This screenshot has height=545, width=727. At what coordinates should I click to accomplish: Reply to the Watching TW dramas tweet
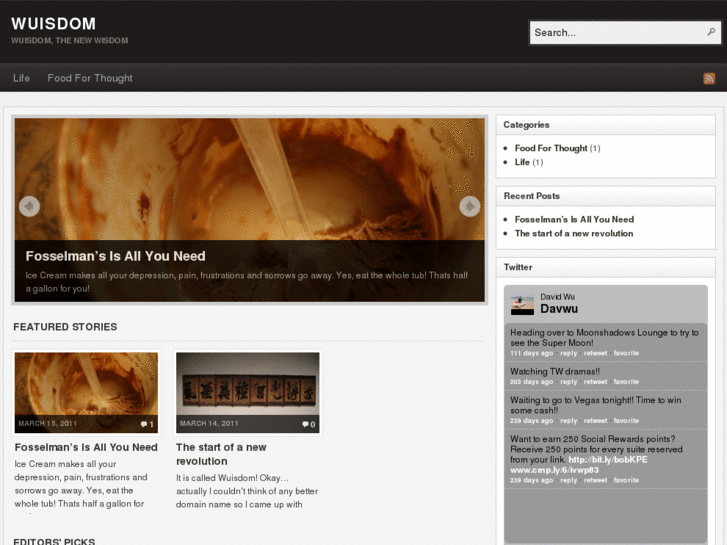tap(568, 382)
